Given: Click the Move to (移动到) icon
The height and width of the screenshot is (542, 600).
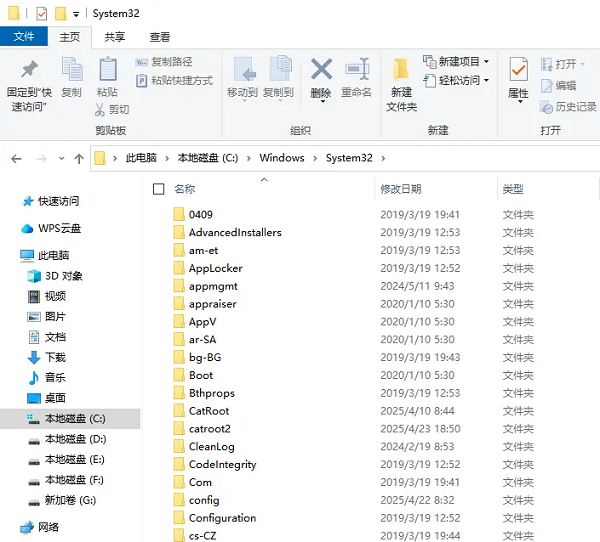Looking at the screenshot, I should pyautogui.click(x=244, y=70).
